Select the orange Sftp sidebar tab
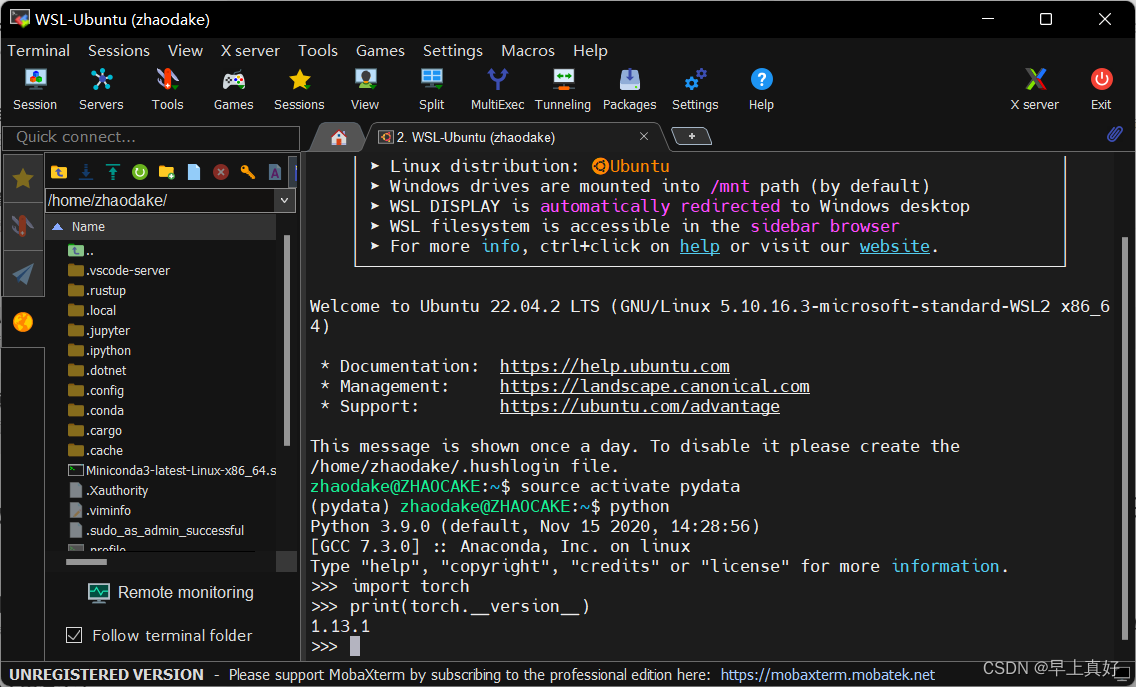This screenshot has width=1136, height=687. [x=23, y=322]
